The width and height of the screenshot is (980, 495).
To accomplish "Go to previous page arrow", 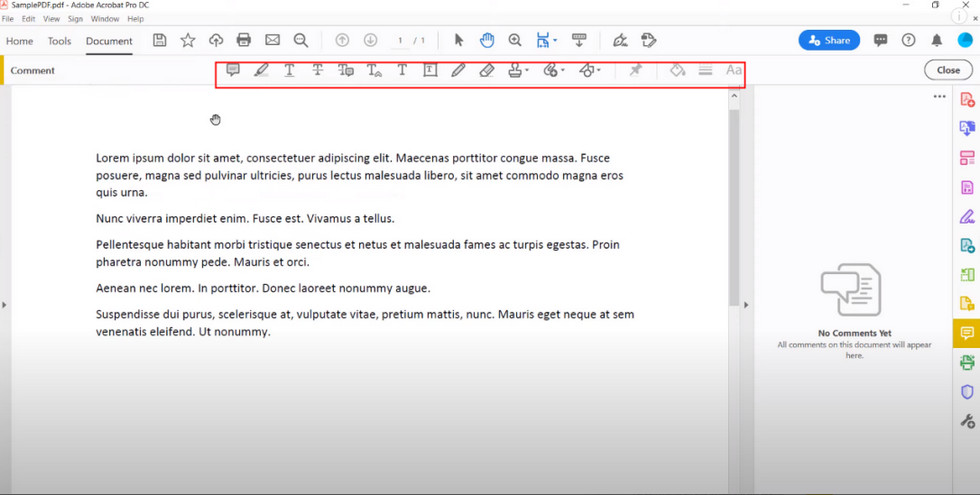I will pos(342,41).
